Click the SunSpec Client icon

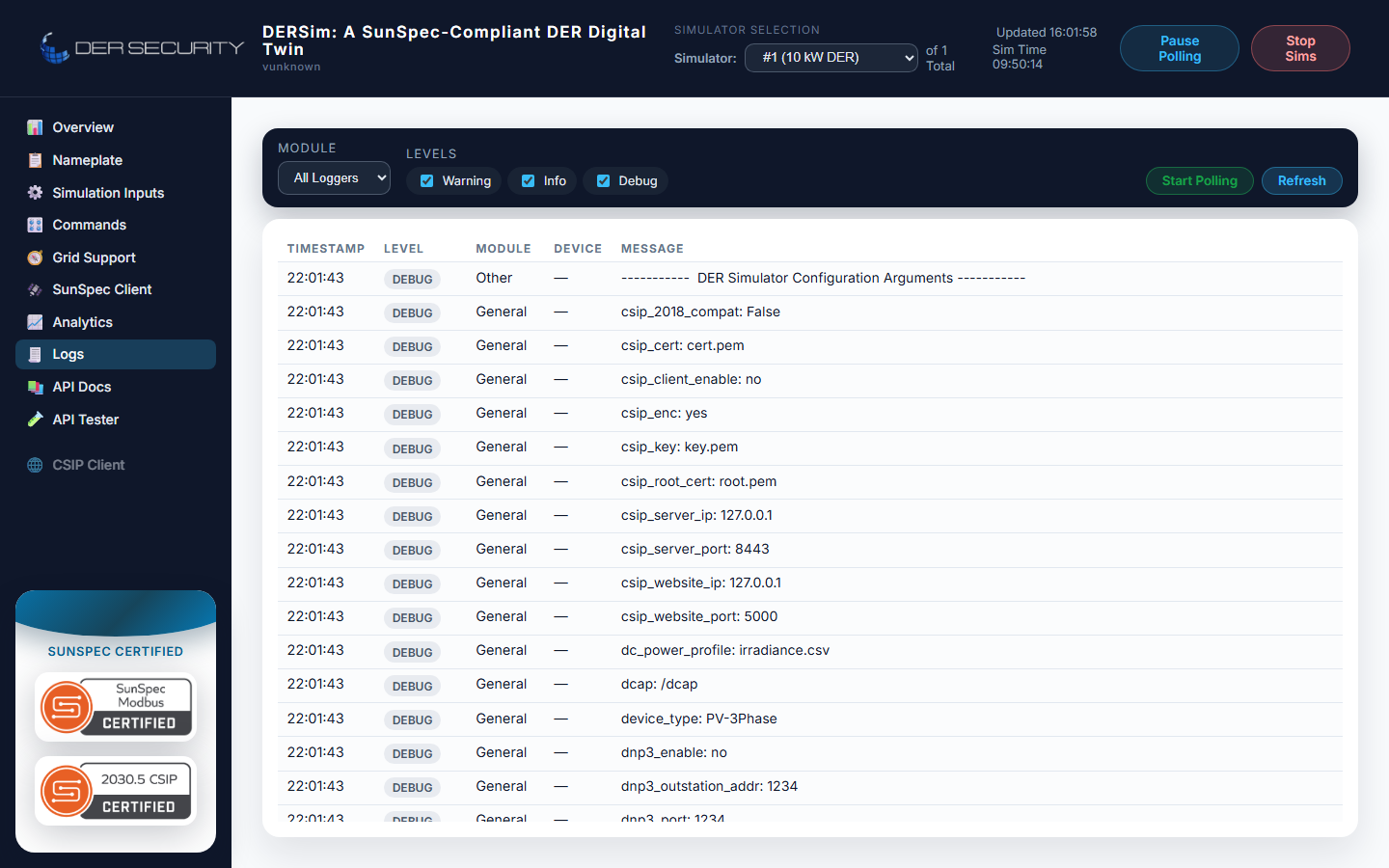35,289
